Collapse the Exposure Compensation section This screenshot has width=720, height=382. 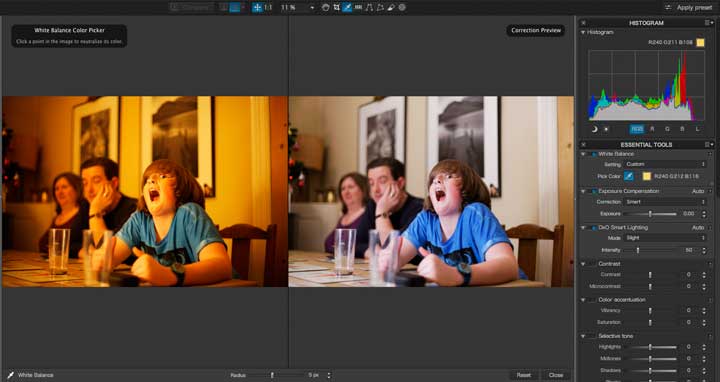(583, 191)
